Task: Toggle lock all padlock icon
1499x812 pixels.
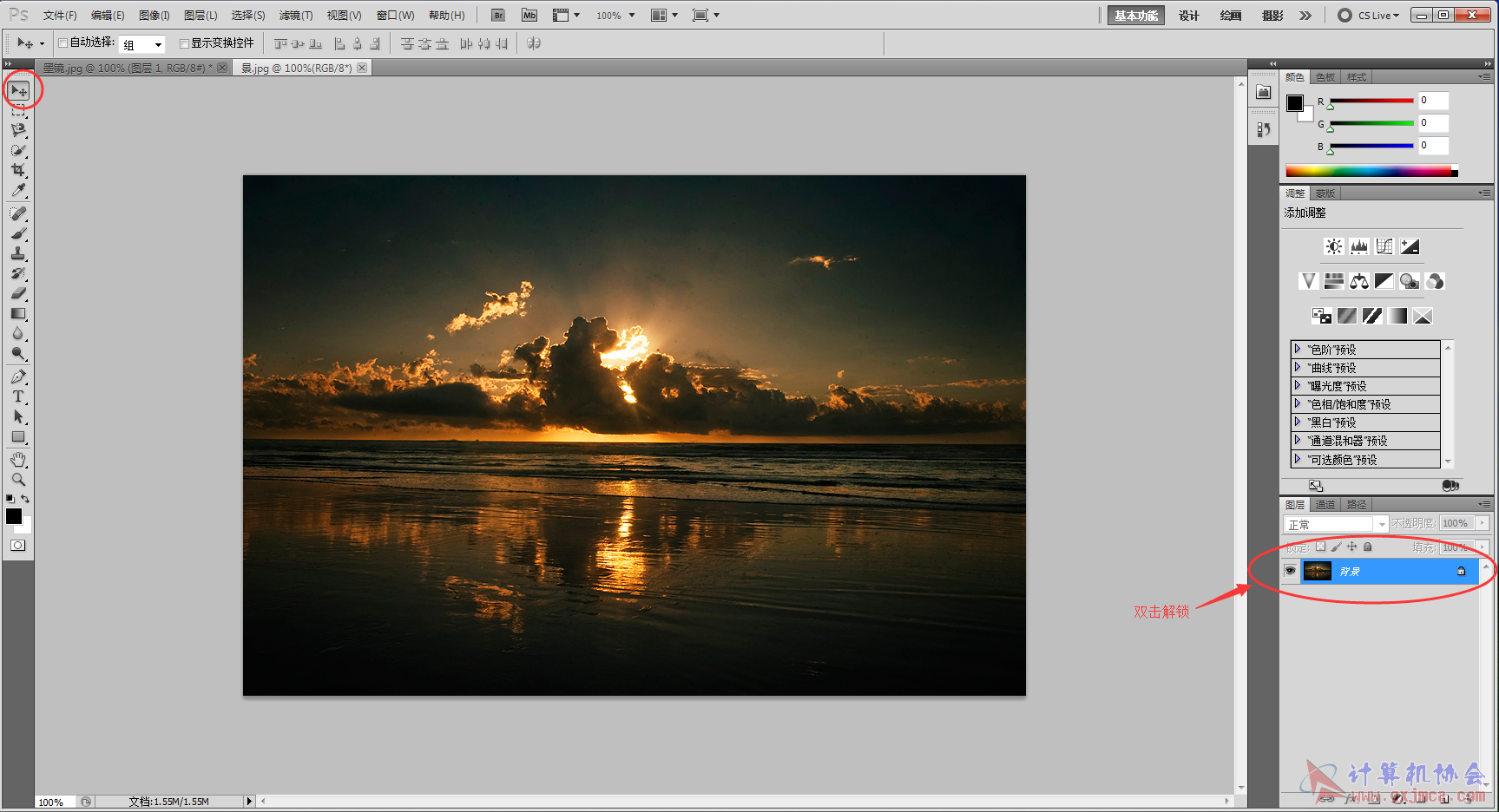Action: 1368,547
